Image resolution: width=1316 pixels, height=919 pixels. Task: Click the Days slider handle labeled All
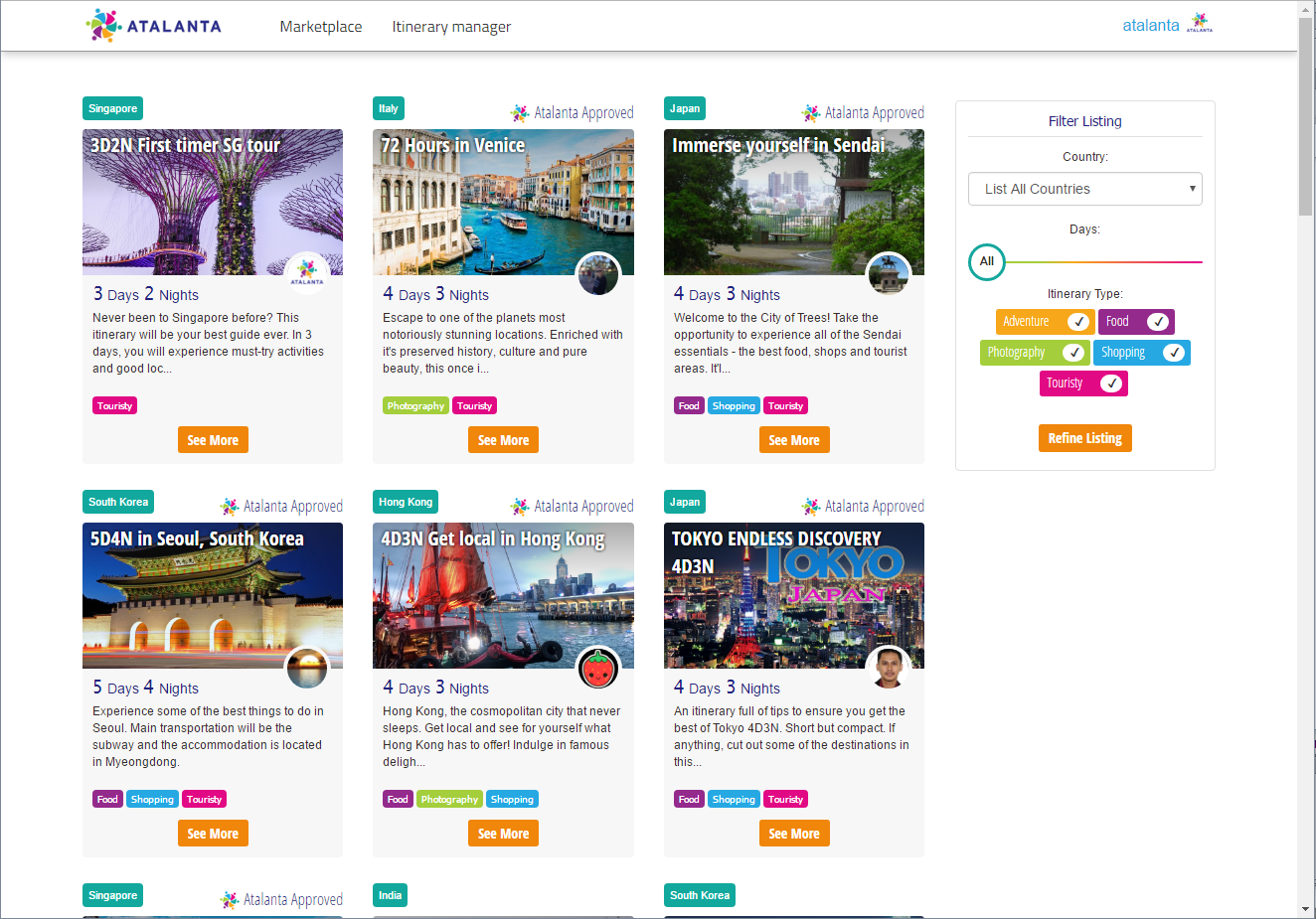[x=987, y=261]
